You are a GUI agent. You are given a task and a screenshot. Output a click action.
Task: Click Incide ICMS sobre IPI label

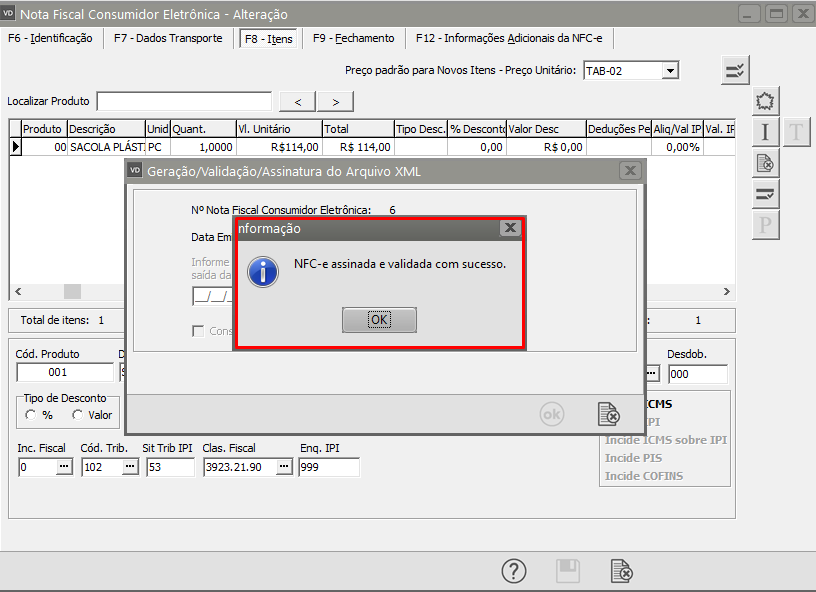point(666,440)
